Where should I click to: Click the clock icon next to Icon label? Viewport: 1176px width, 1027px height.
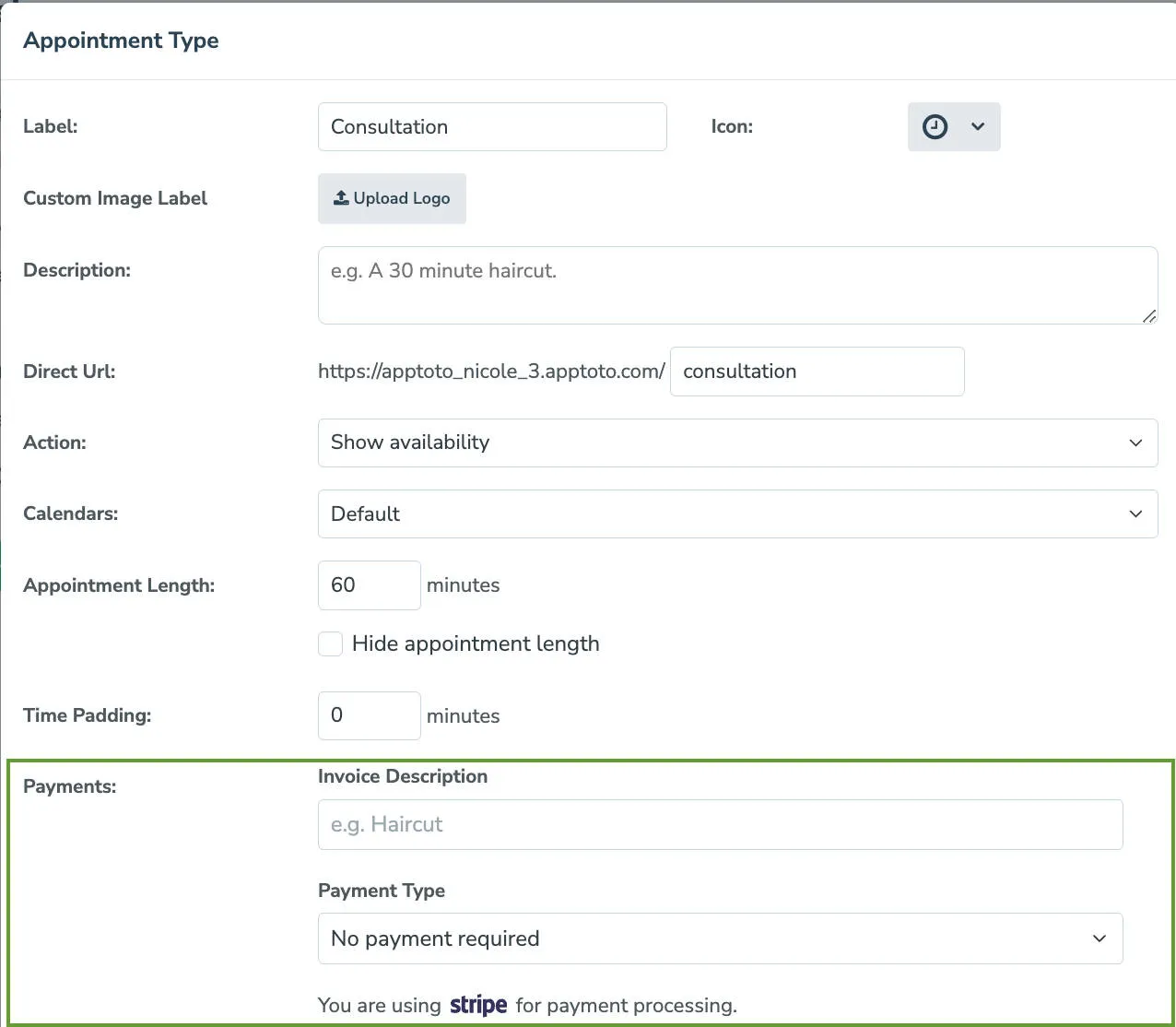click(x=934, y=127)
